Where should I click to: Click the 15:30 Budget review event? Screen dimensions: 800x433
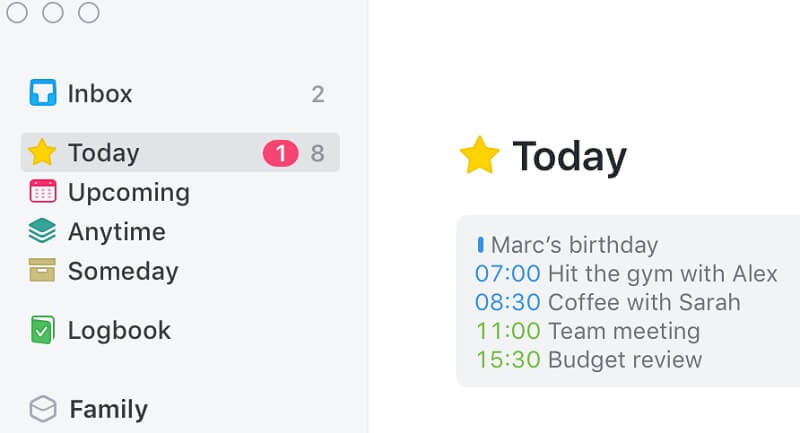point(588,360)
